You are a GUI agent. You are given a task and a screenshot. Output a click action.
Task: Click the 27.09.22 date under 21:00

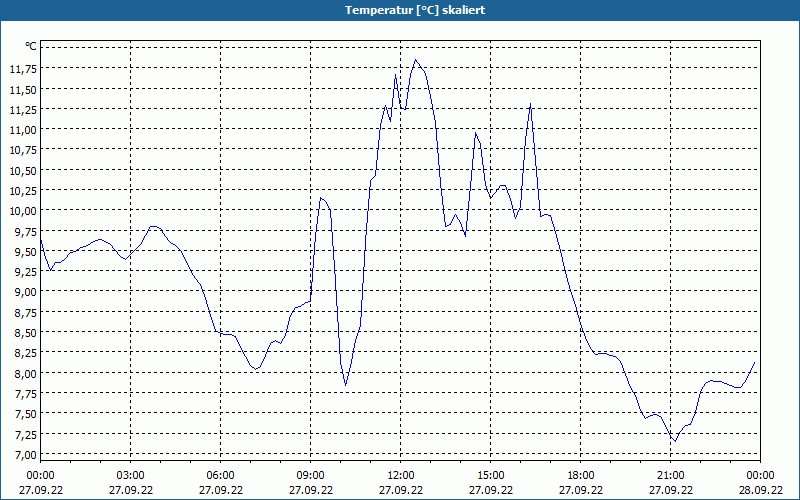click(x=670, y=490)
